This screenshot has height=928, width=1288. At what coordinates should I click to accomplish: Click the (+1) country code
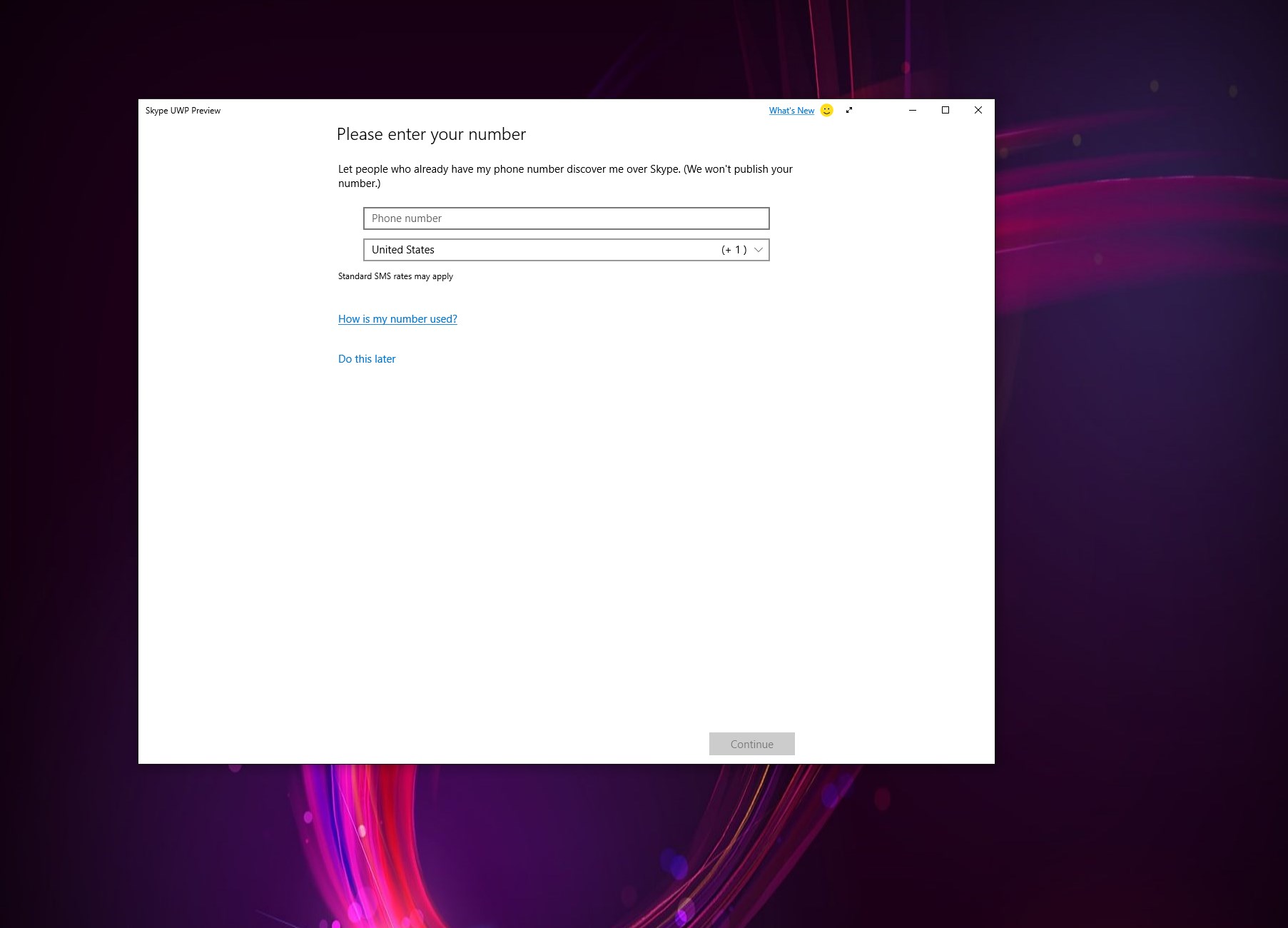(734, 250)
